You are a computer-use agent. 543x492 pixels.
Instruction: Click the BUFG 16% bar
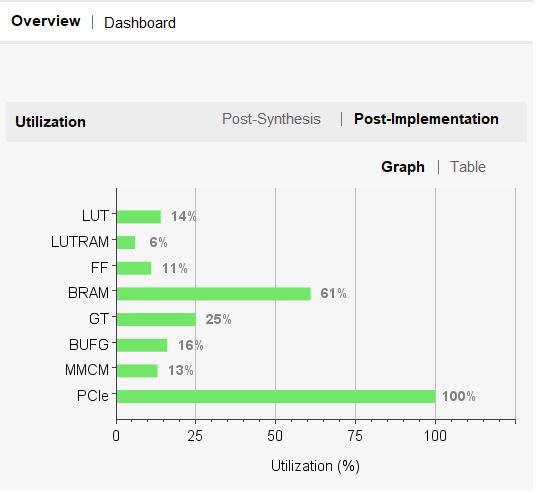(142, 345)
